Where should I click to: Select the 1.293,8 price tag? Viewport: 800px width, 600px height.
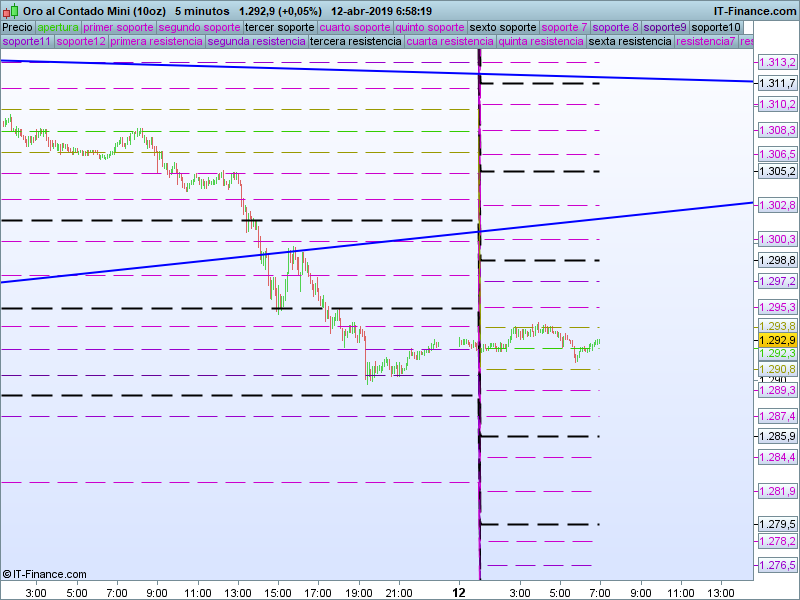tap(777, 327)
